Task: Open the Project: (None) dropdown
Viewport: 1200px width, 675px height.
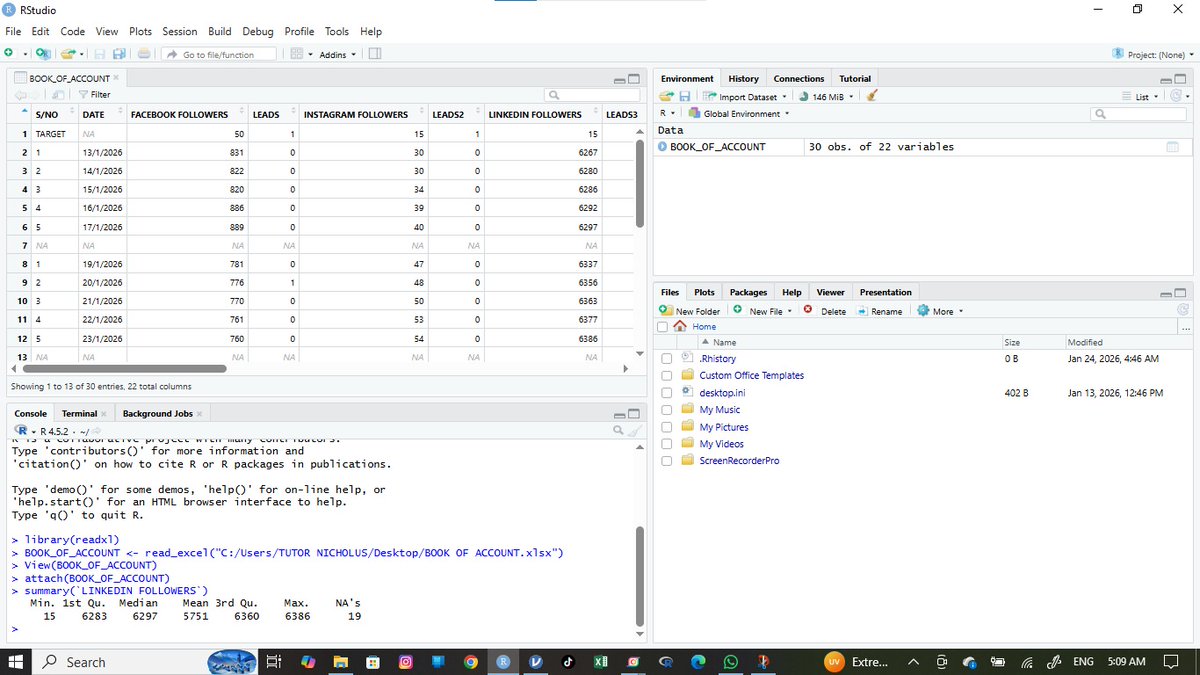Action: click(x=1152, y=54)
